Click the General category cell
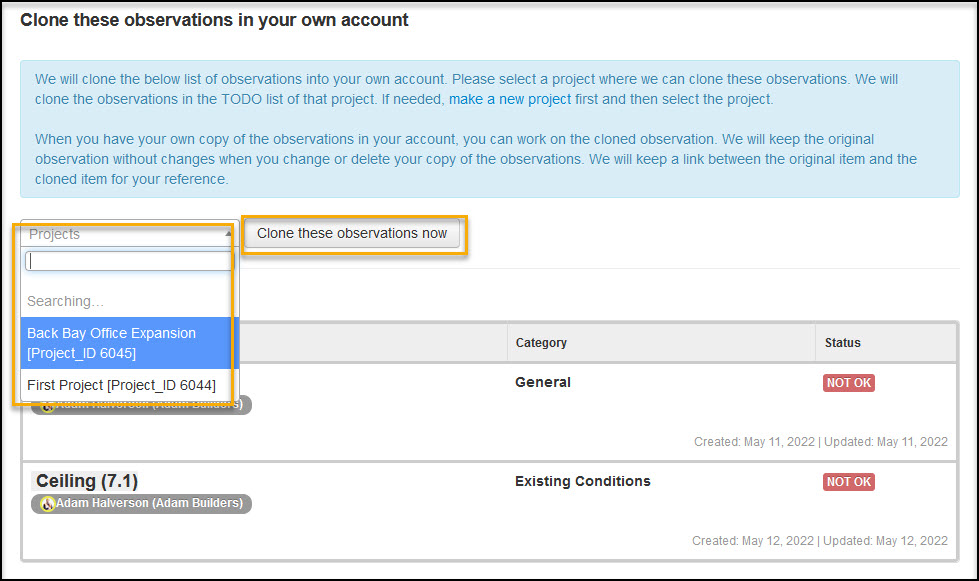The width and height of the screenshot is (979, 581). pos(543,382)
